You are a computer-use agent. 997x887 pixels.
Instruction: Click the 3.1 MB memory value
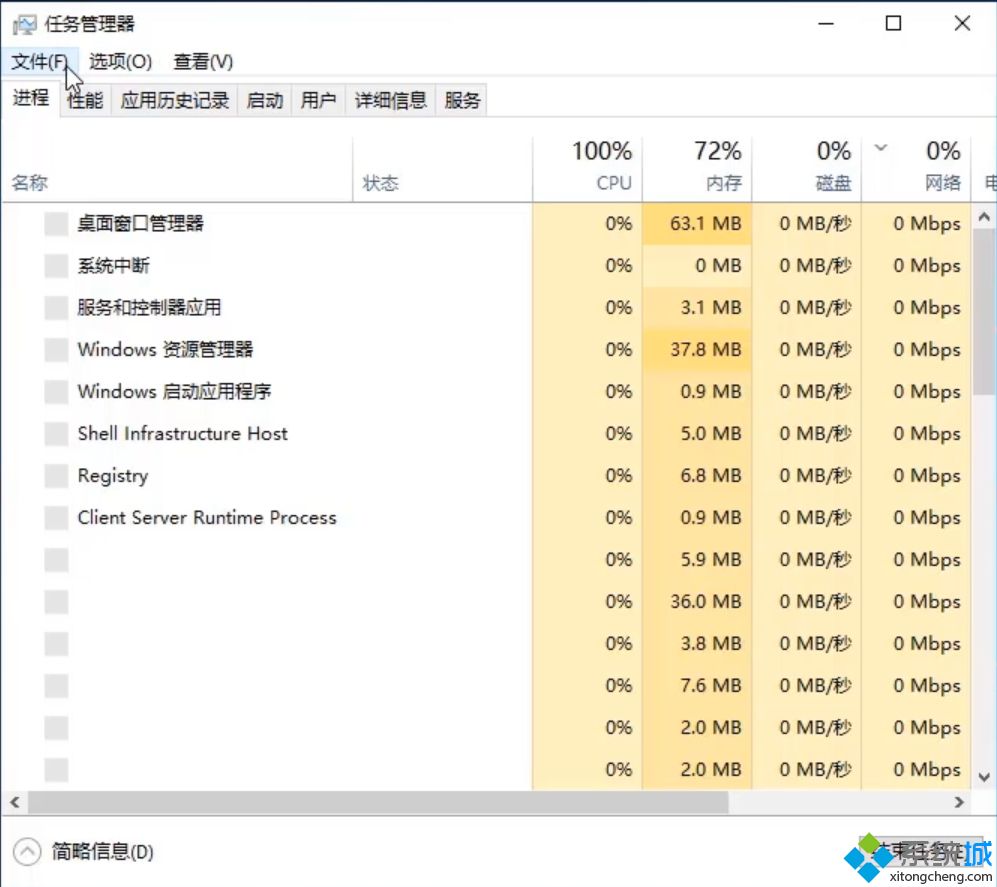click(x=710, y=308)
